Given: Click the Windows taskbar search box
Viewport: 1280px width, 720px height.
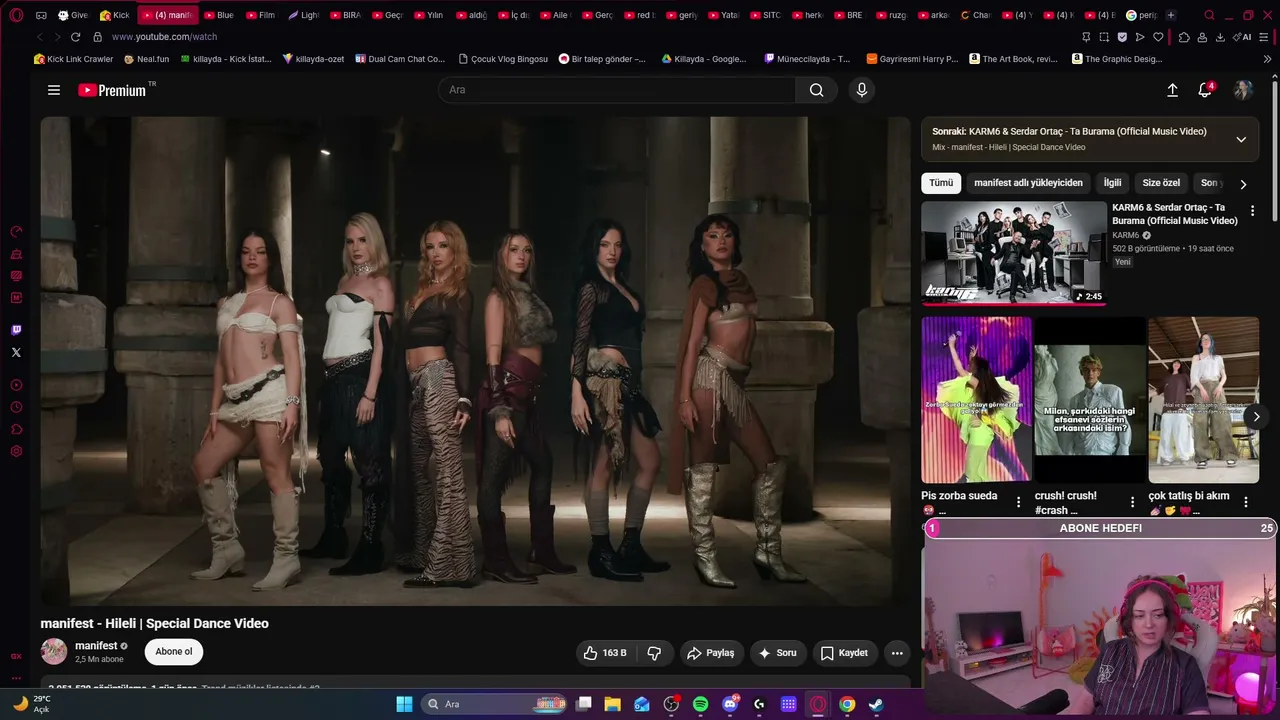Looking at the screenshot, I should click(493, 704).
